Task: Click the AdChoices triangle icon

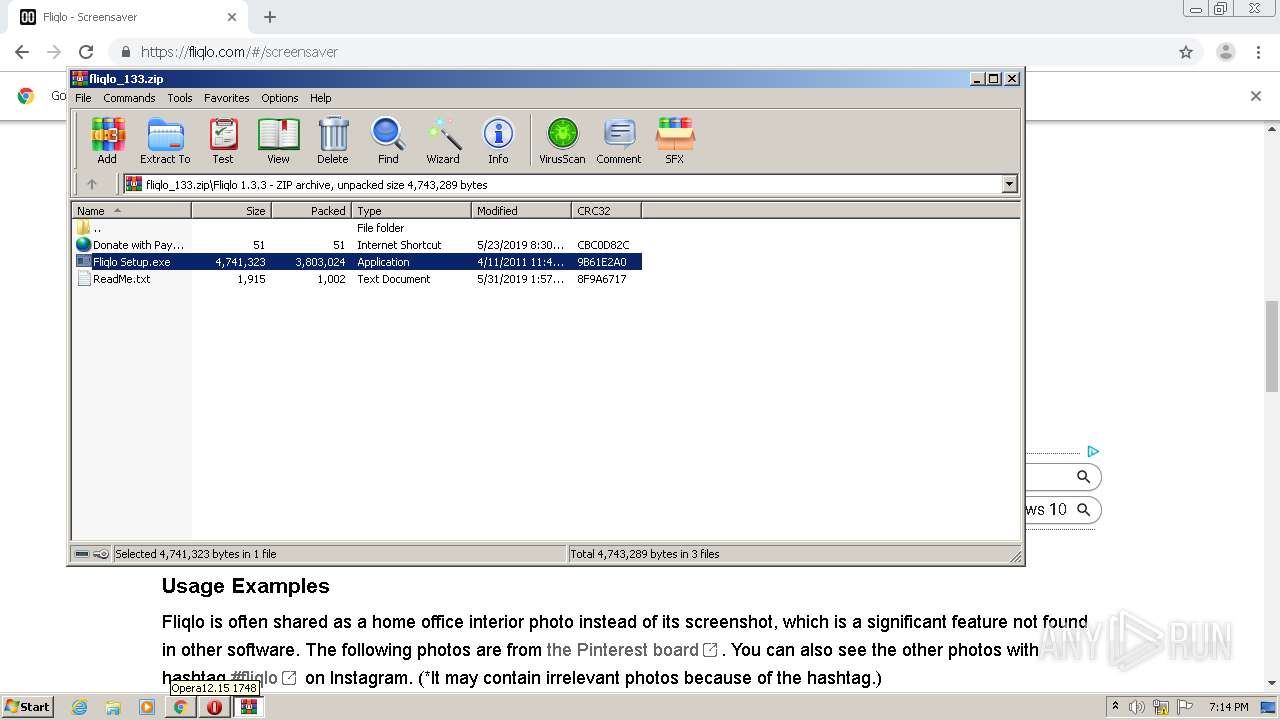Action: pyautogui.click(x=1093, y=452)
